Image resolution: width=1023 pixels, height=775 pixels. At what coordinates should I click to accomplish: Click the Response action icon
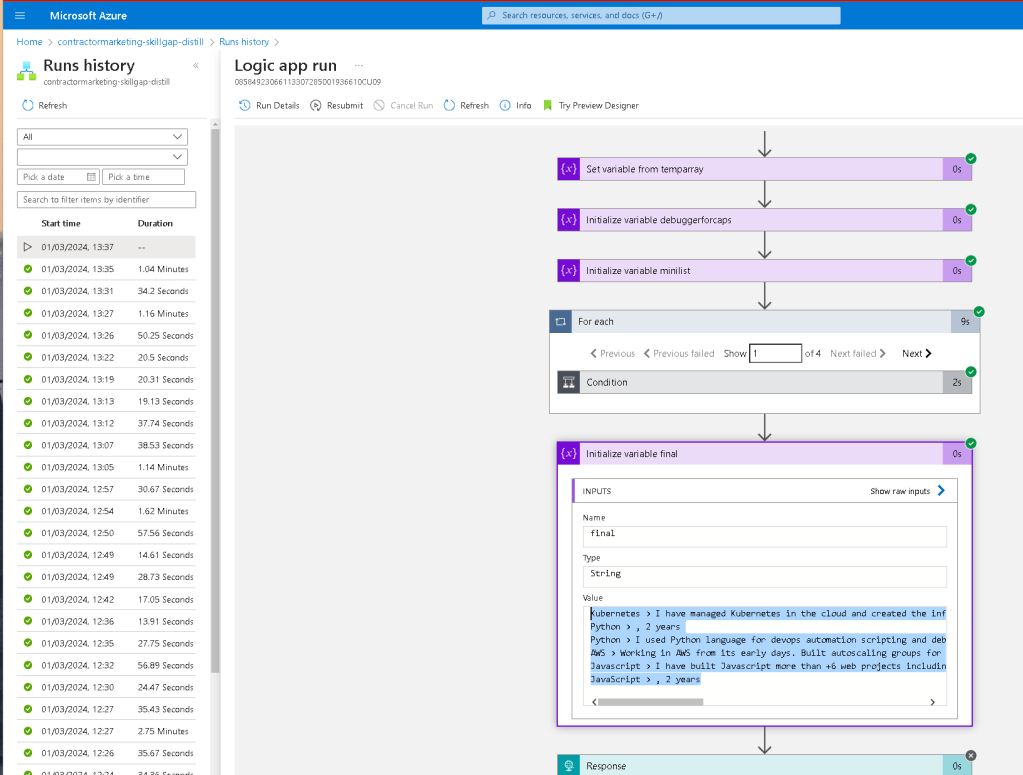pos(569,765)
